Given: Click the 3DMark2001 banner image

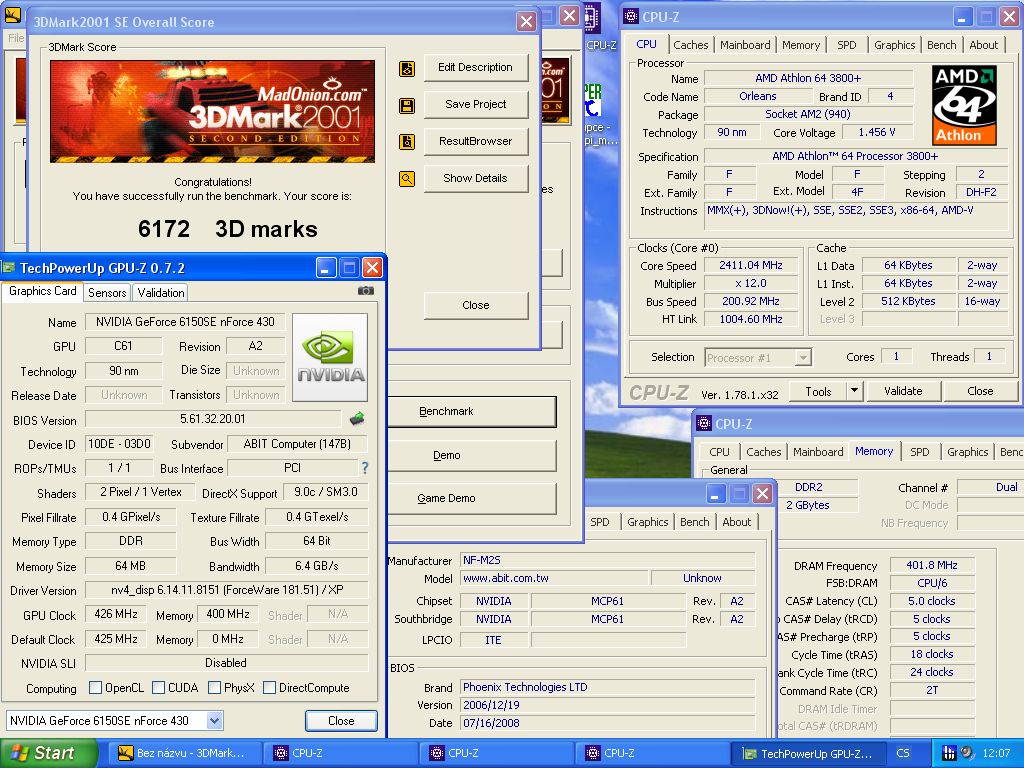Looking at the screenshot, I should [x=212, y=111].
